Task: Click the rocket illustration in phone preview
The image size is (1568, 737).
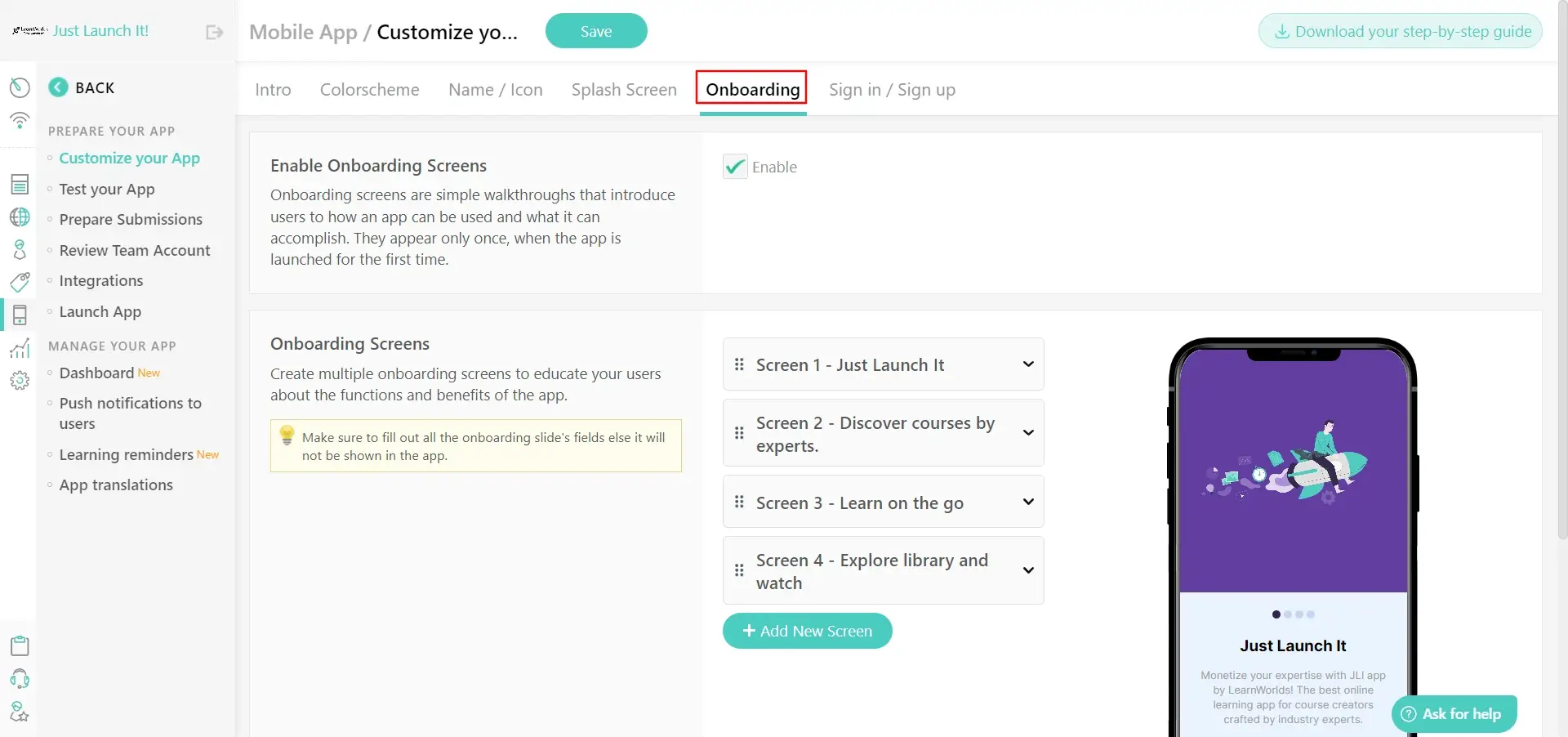Action: (x=1286, y=462)
